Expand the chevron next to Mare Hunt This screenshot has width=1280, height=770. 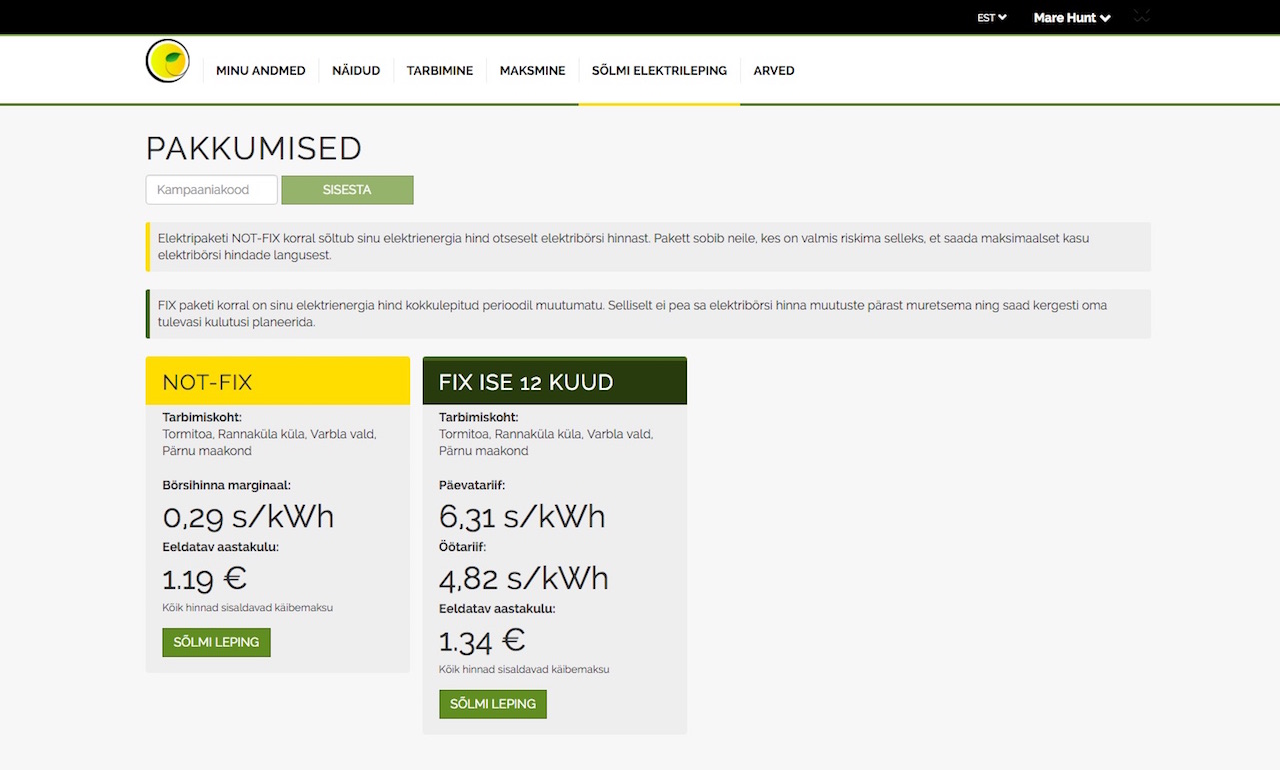(1106, 17)
